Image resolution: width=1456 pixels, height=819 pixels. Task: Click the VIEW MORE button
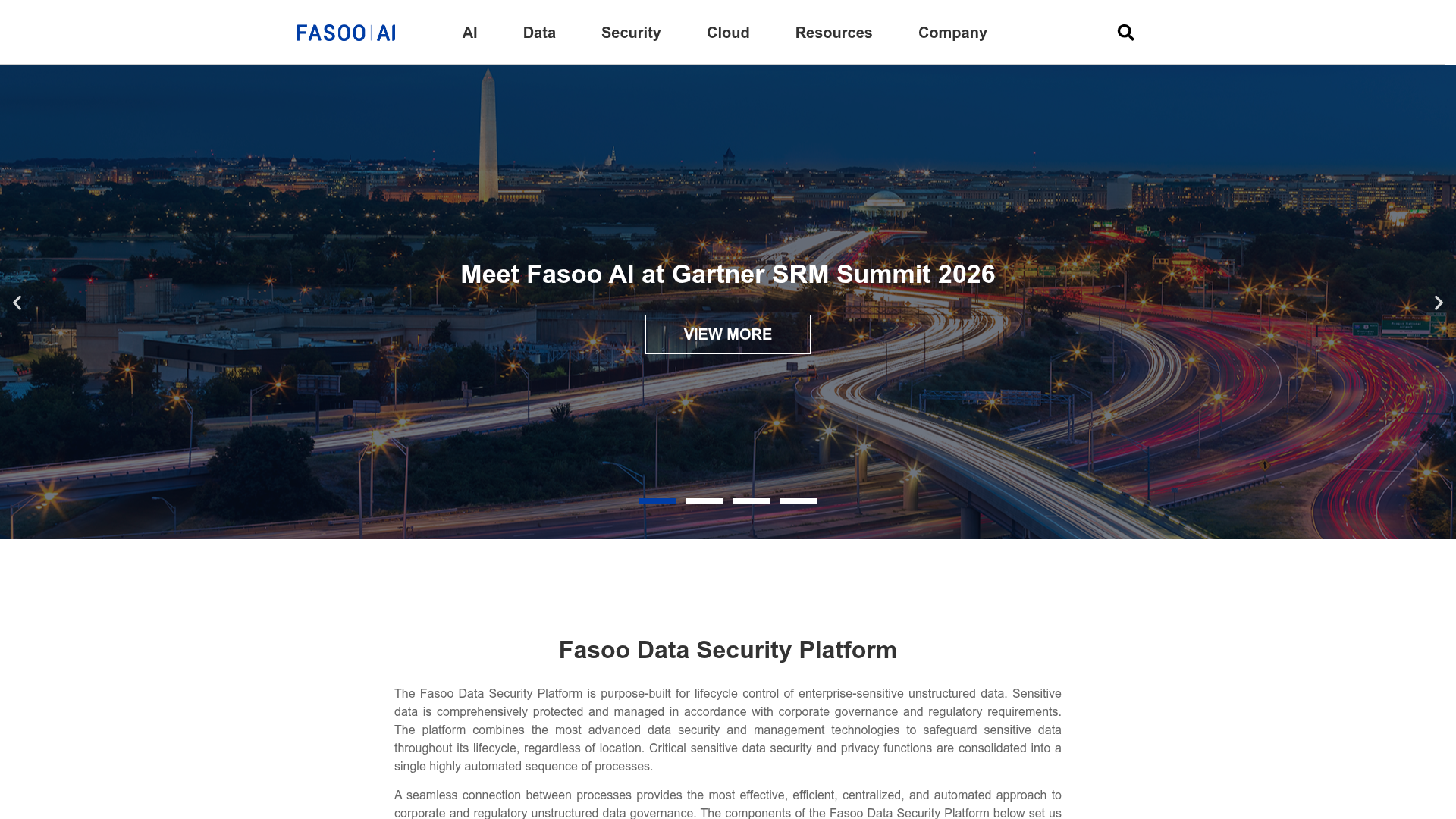point(728,334)
